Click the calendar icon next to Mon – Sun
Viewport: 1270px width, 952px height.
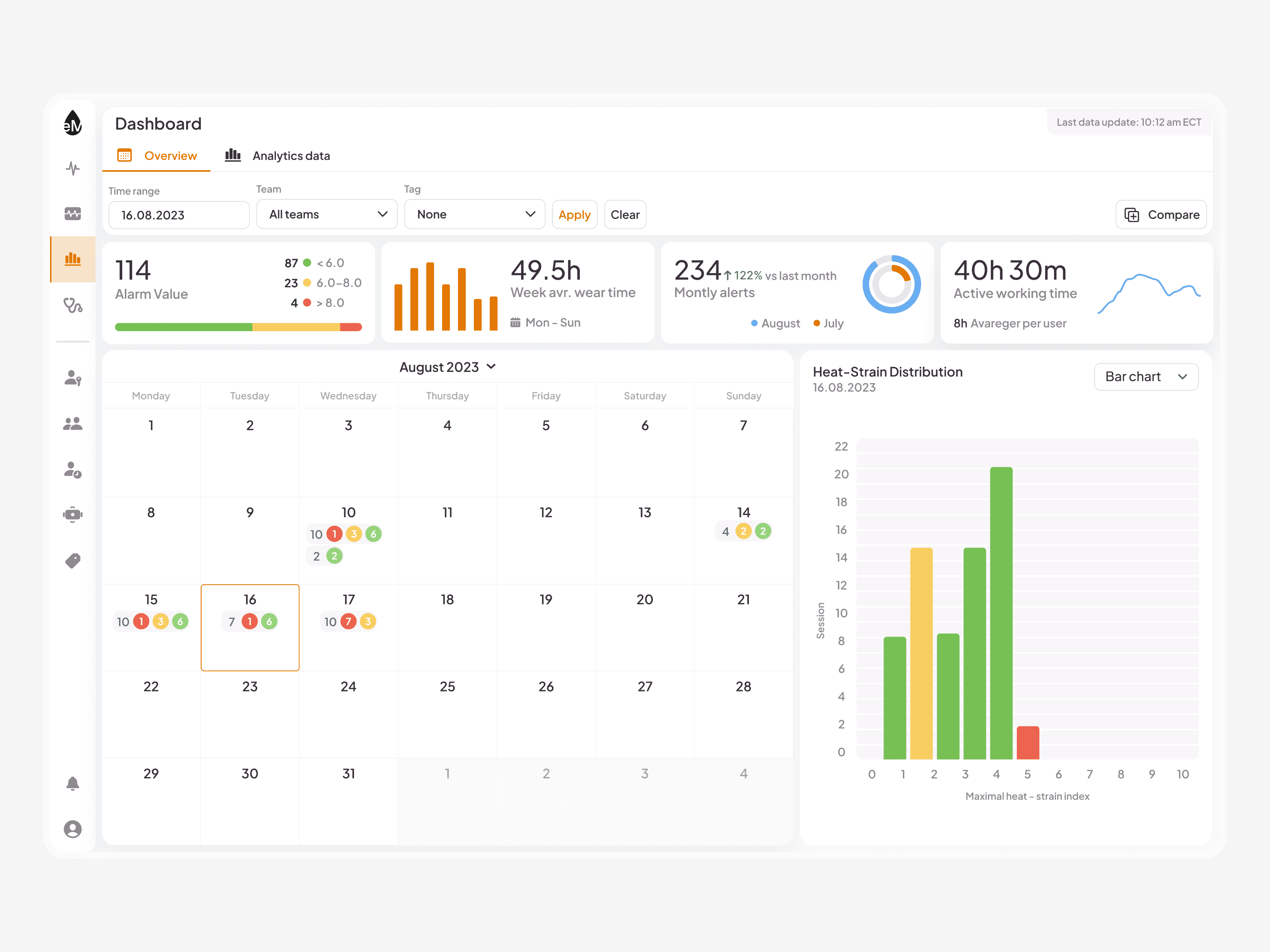515,322
